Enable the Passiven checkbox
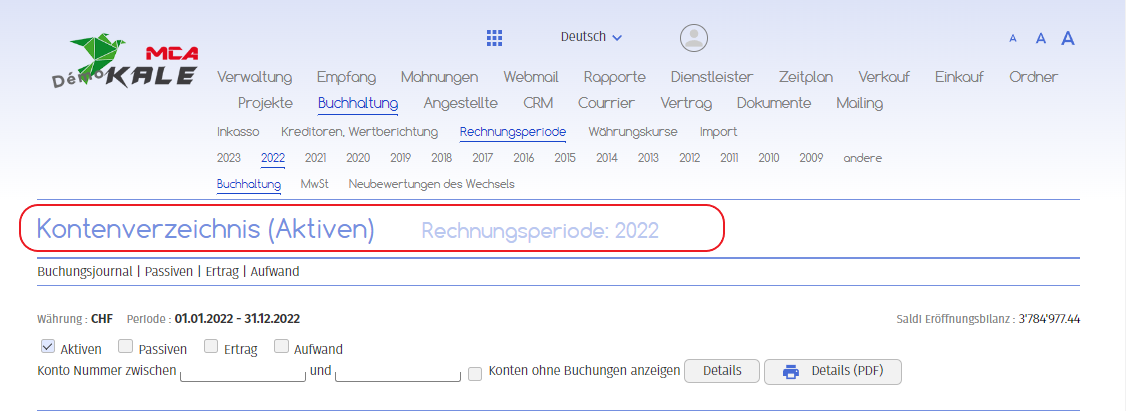The image size is (1126, 411). (x=125, y=348)
